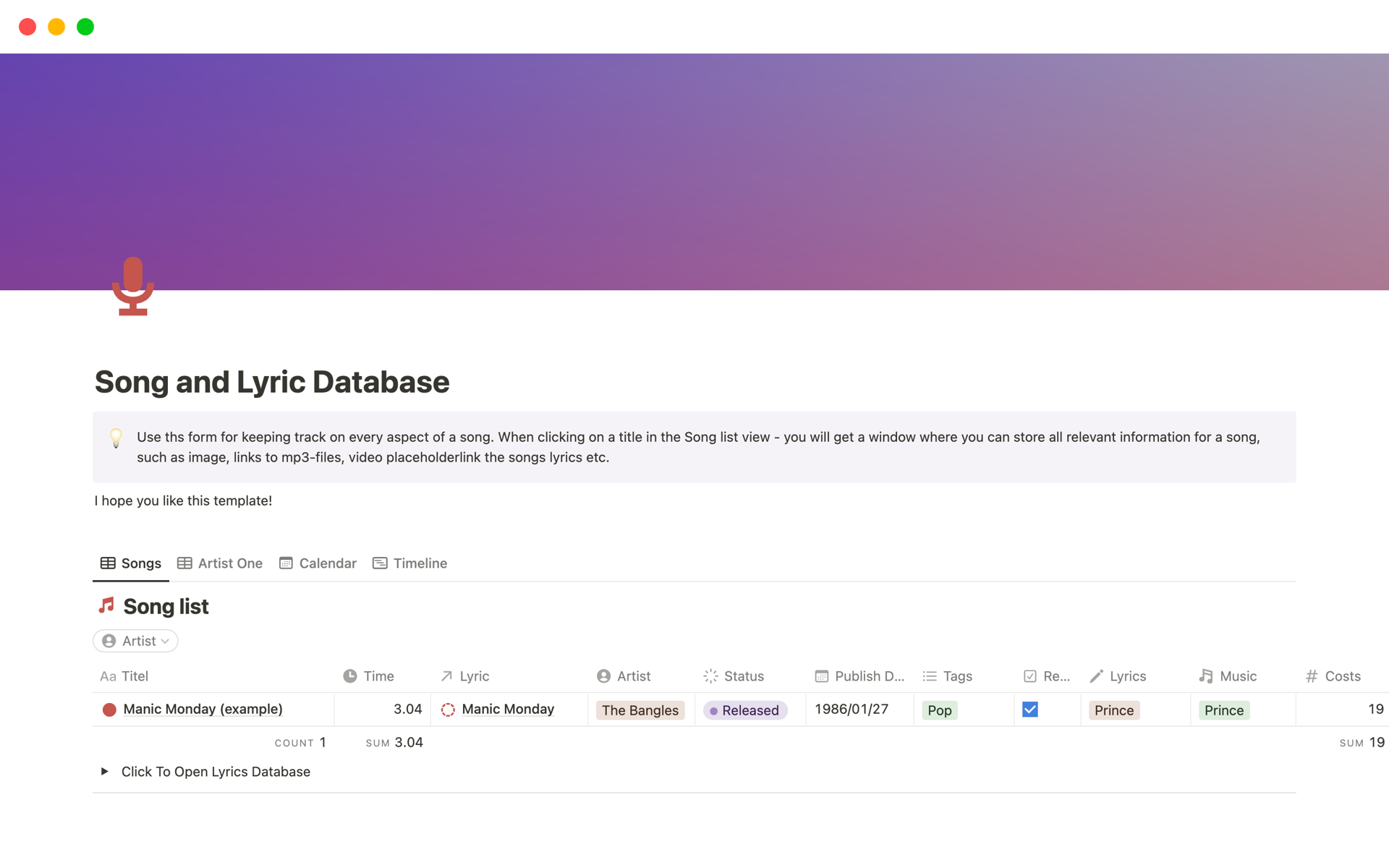Switch to the Calendar tab
Image resolution: width=1389 pixels, height=868 pixels.
tap(327, 562)
